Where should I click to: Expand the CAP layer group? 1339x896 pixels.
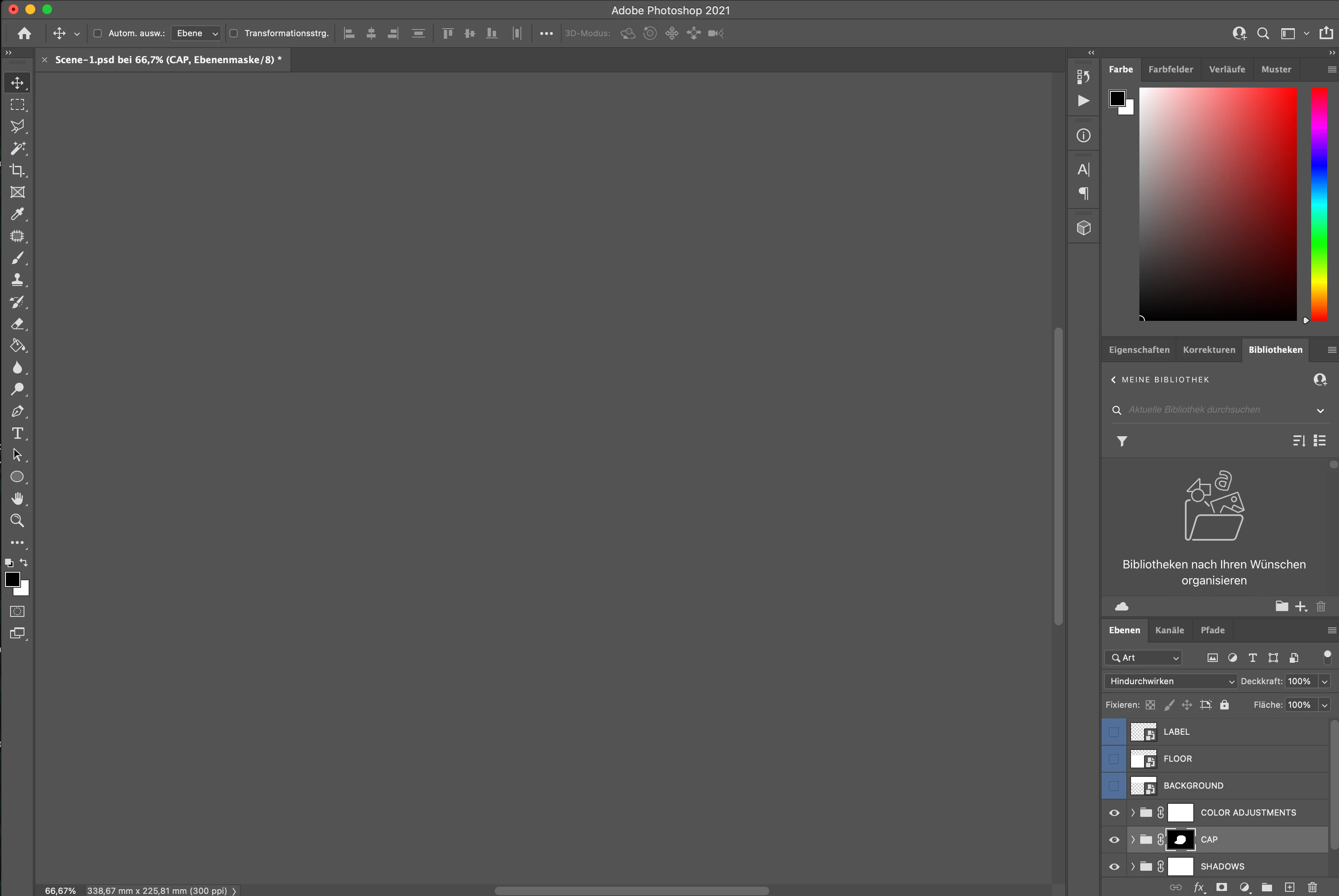coord(1133,840)
